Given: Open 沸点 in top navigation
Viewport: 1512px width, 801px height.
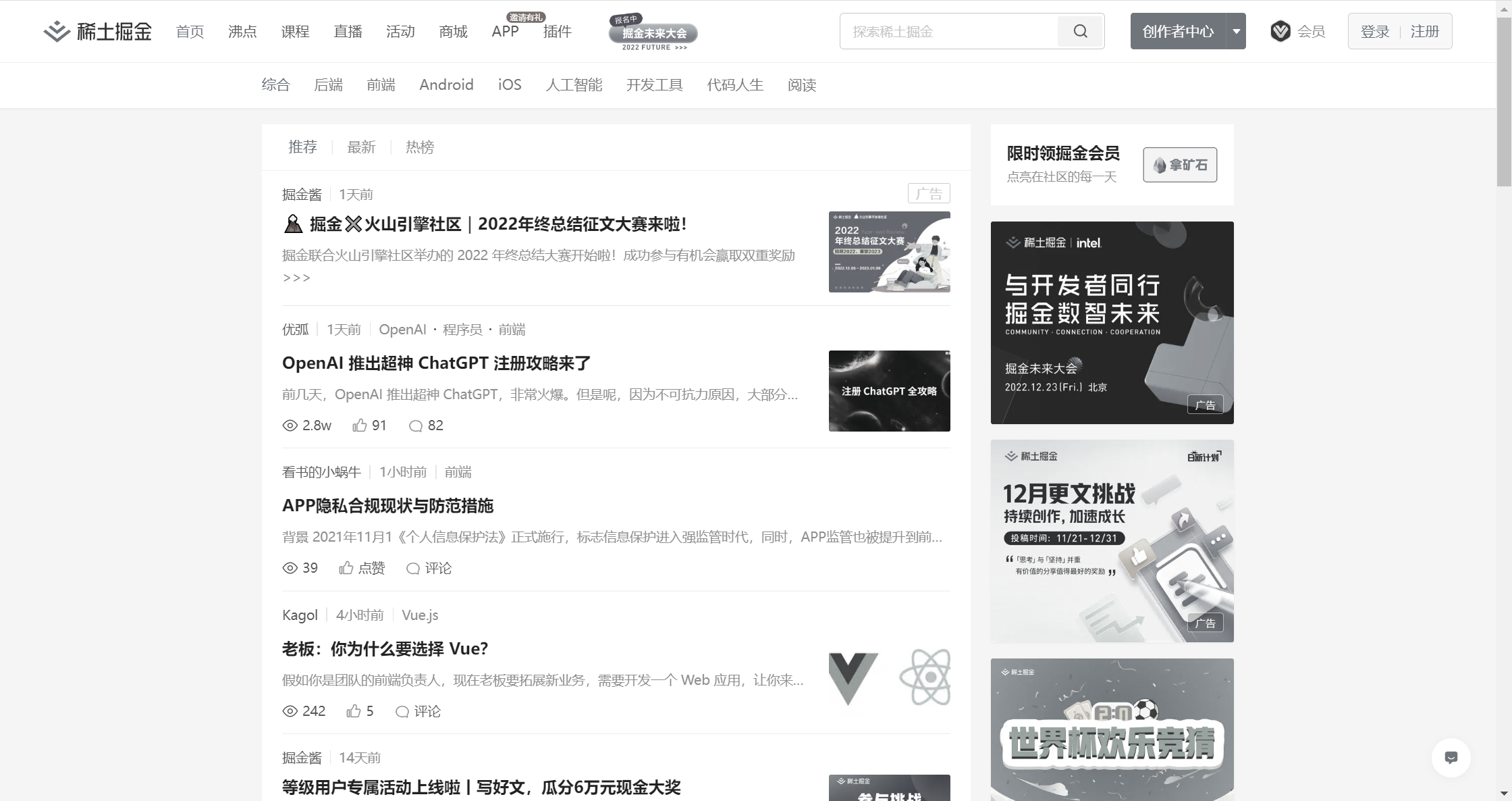Looking at the screenshot, I should [x=242, y=32].
